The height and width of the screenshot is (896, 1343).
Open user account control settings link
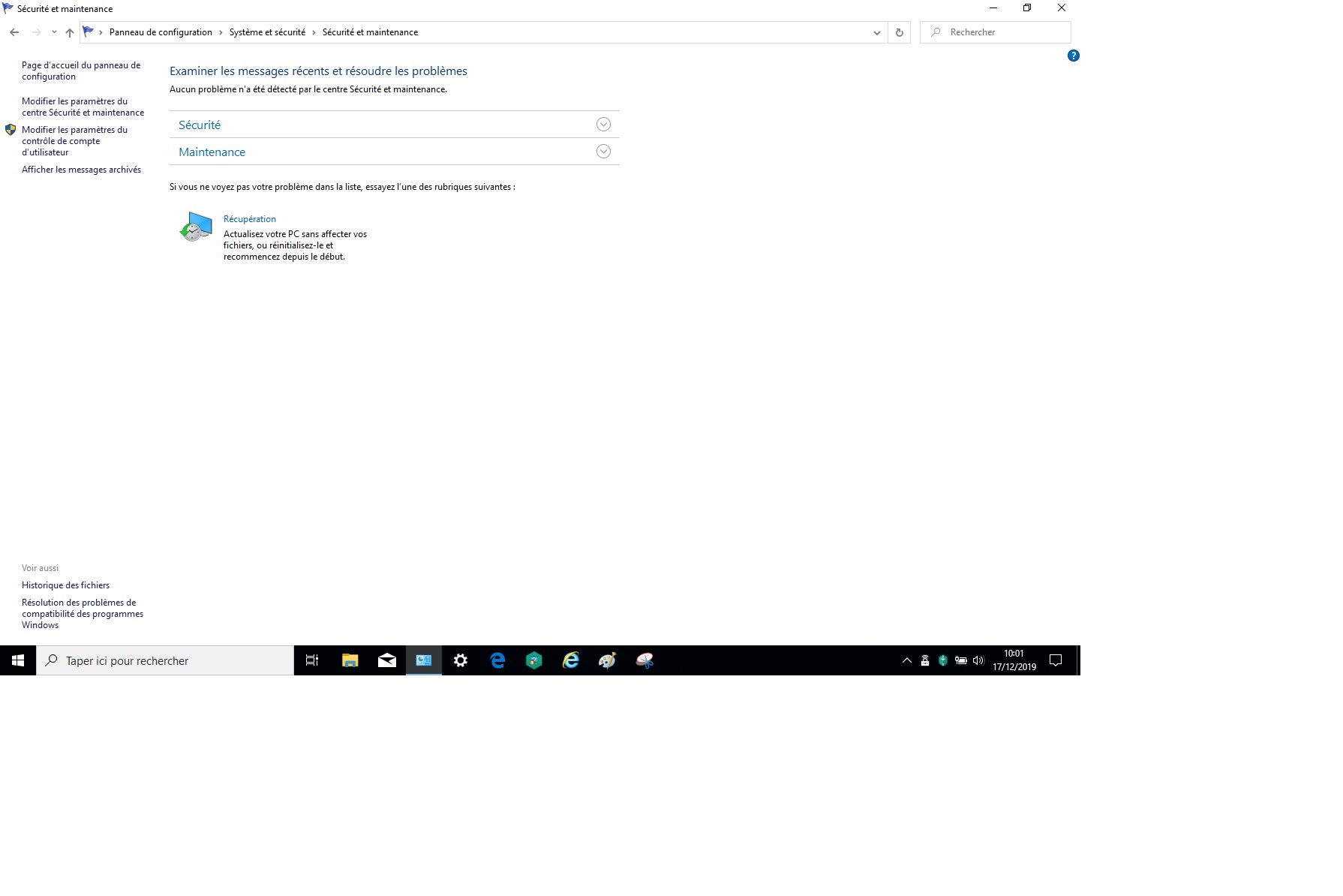(x=74, y=141)
